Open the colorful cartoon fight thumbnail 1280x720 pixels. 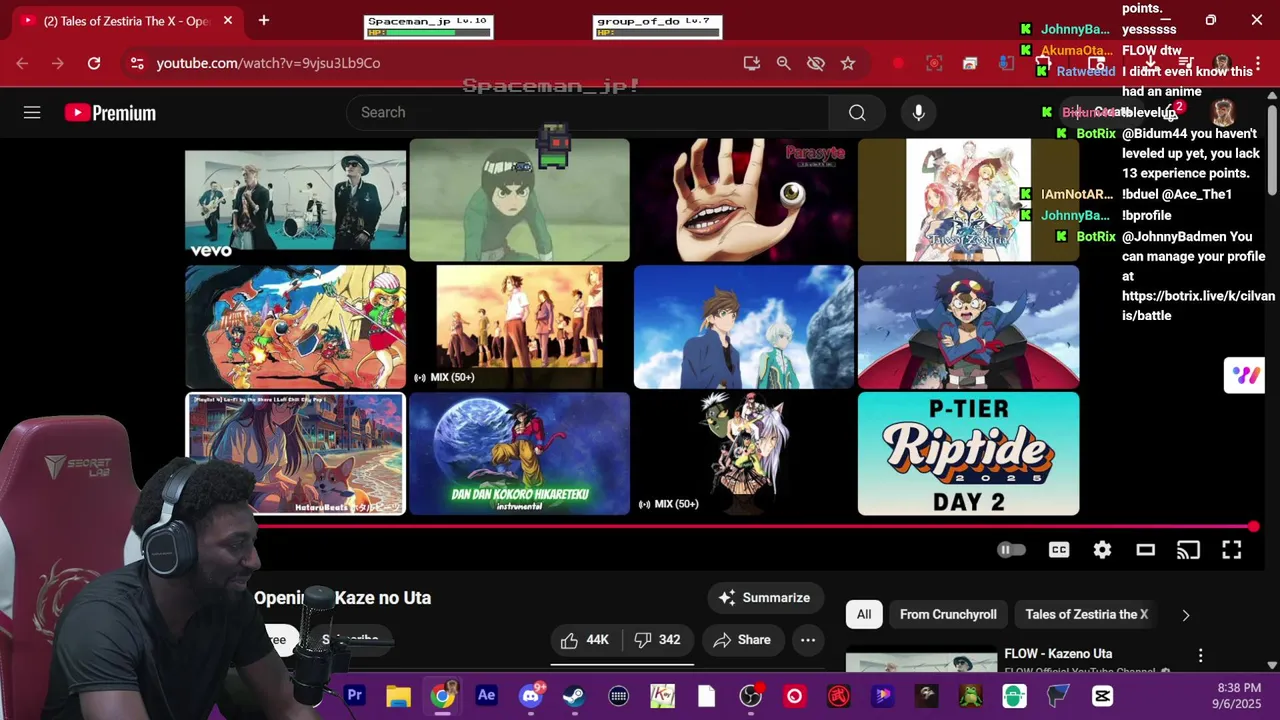point(295,327)
